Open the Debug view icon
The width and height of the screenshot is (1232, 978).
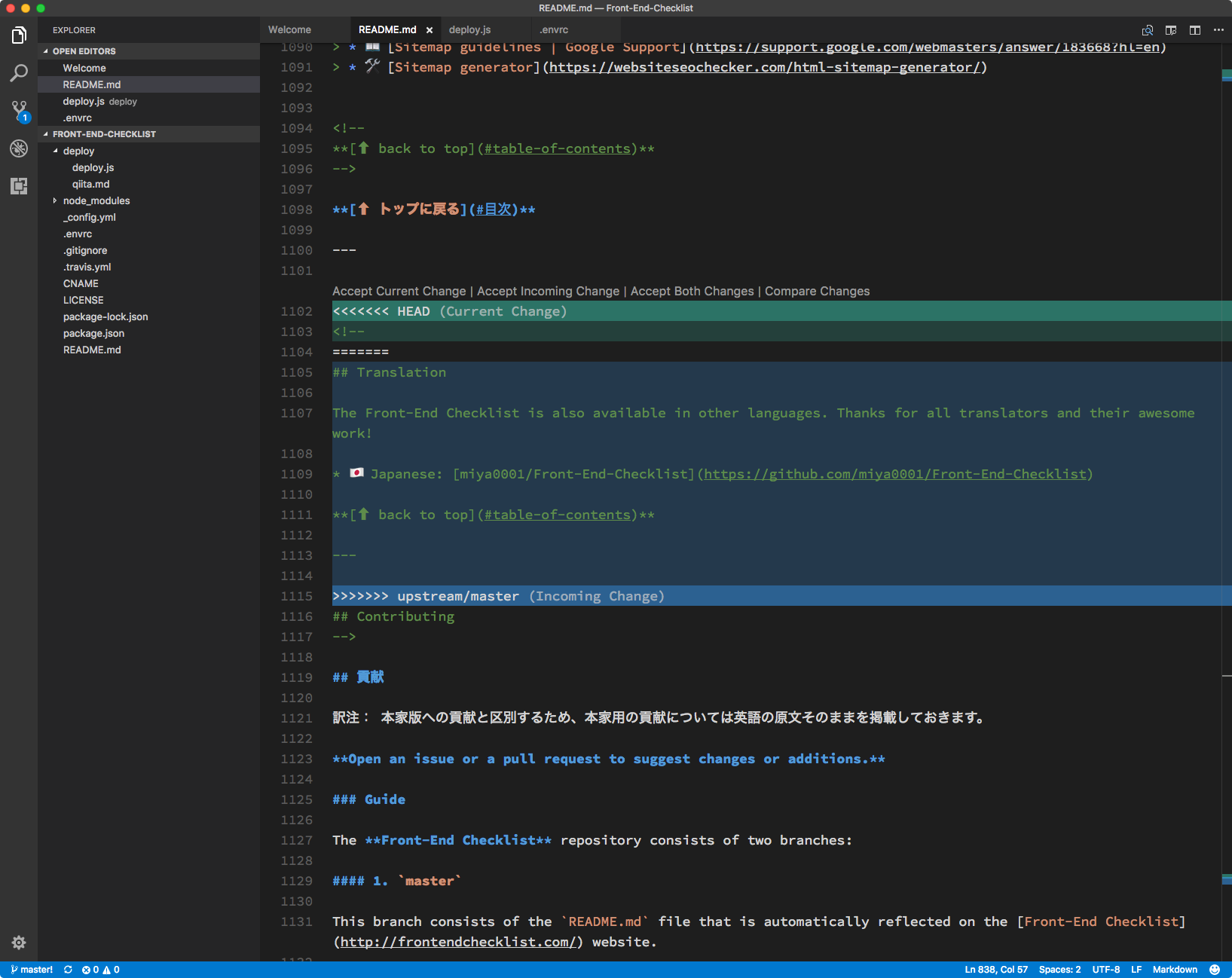19,148
